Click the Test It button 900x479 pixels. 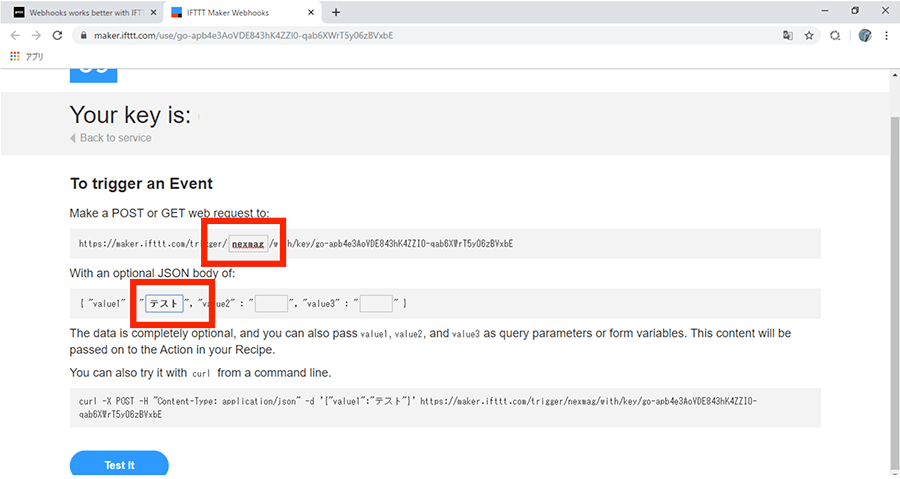(119, 464)
